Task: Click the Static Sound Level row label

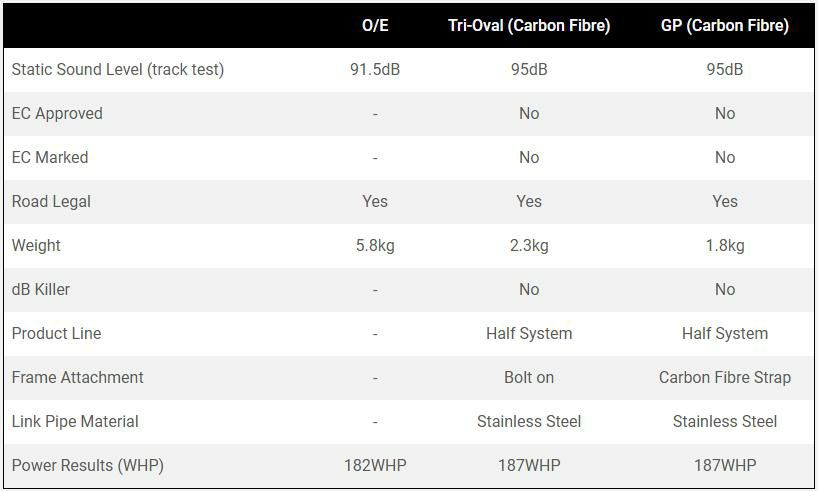Action: [x=117, y=70]
